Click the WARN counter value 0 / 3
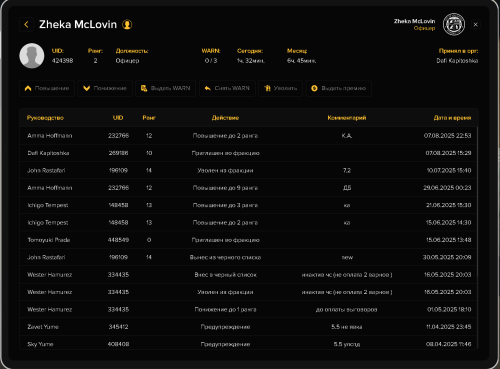The image size is (500, 369). coord(211,61)
